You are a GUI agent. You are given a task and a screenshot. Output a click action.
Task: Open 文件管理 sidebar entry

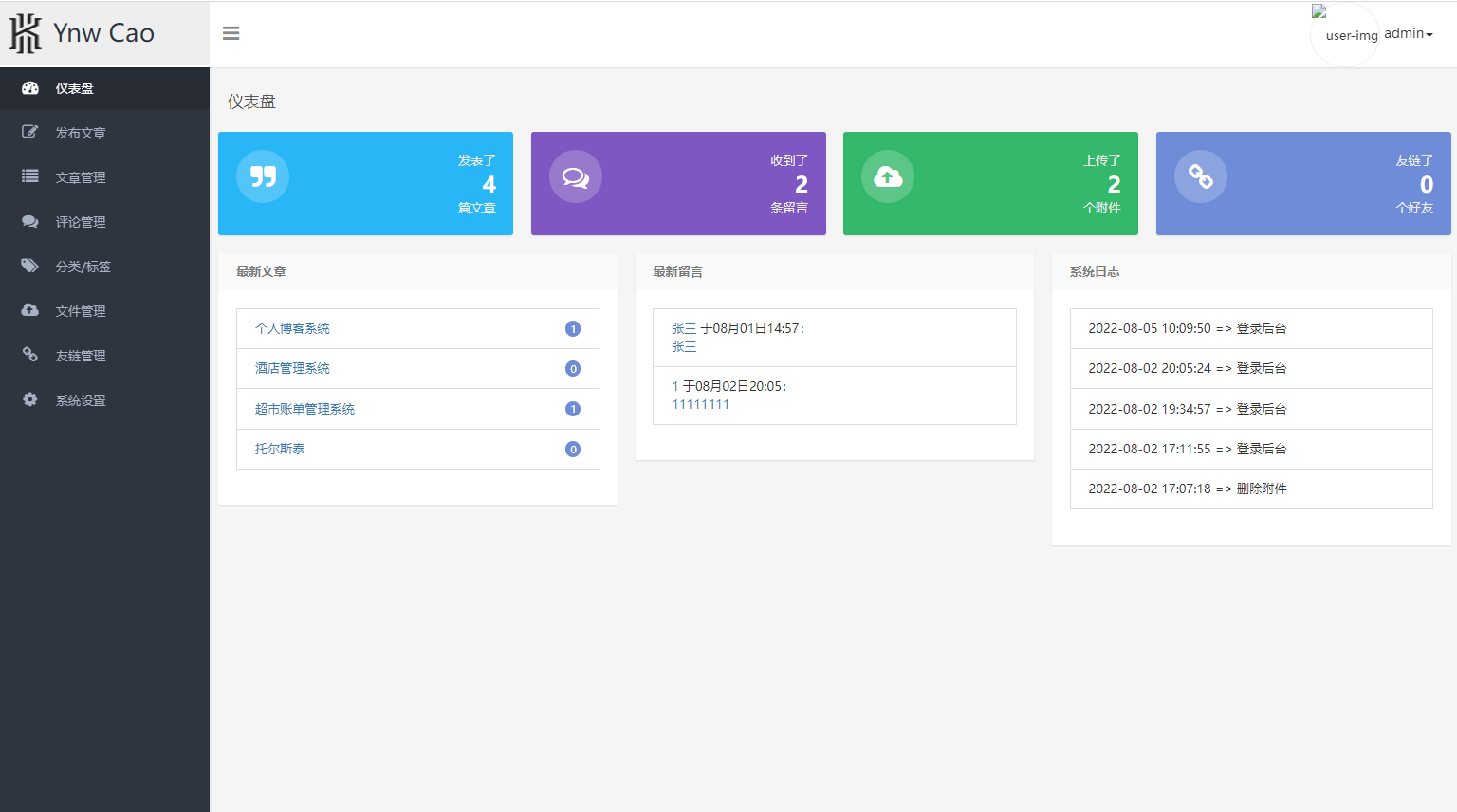(x=104, y=311)
